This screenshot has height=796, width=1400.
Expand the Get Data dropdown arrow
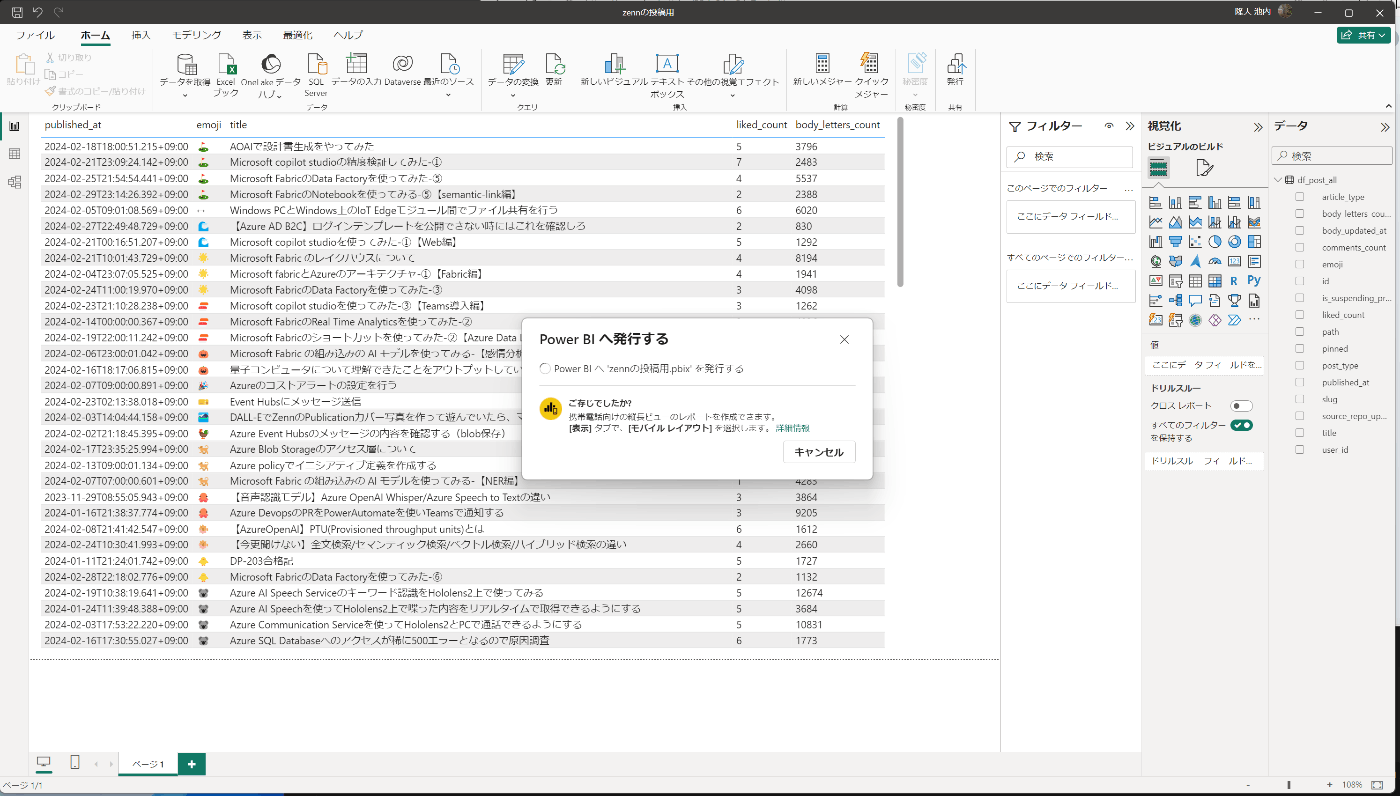[185, 97]
